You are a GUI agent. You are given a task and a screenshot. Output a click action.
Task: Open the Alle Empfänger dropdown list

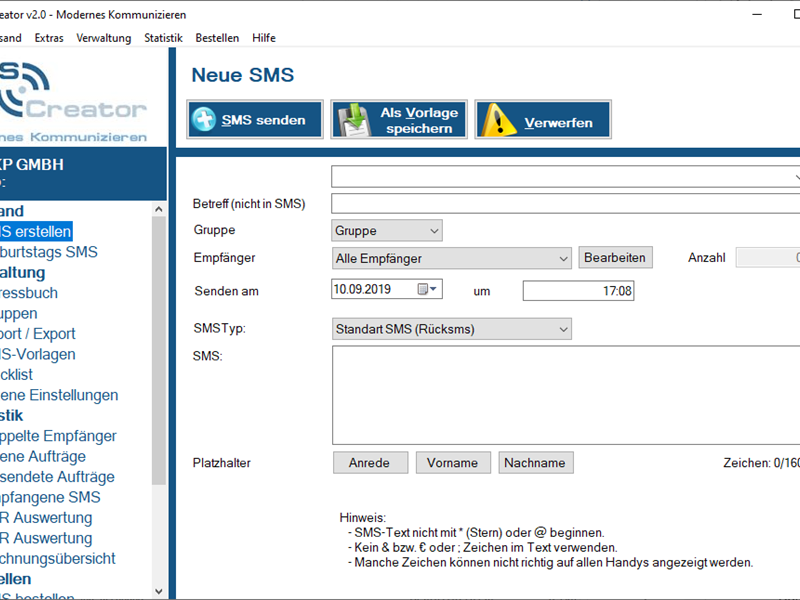coord(563,258)
